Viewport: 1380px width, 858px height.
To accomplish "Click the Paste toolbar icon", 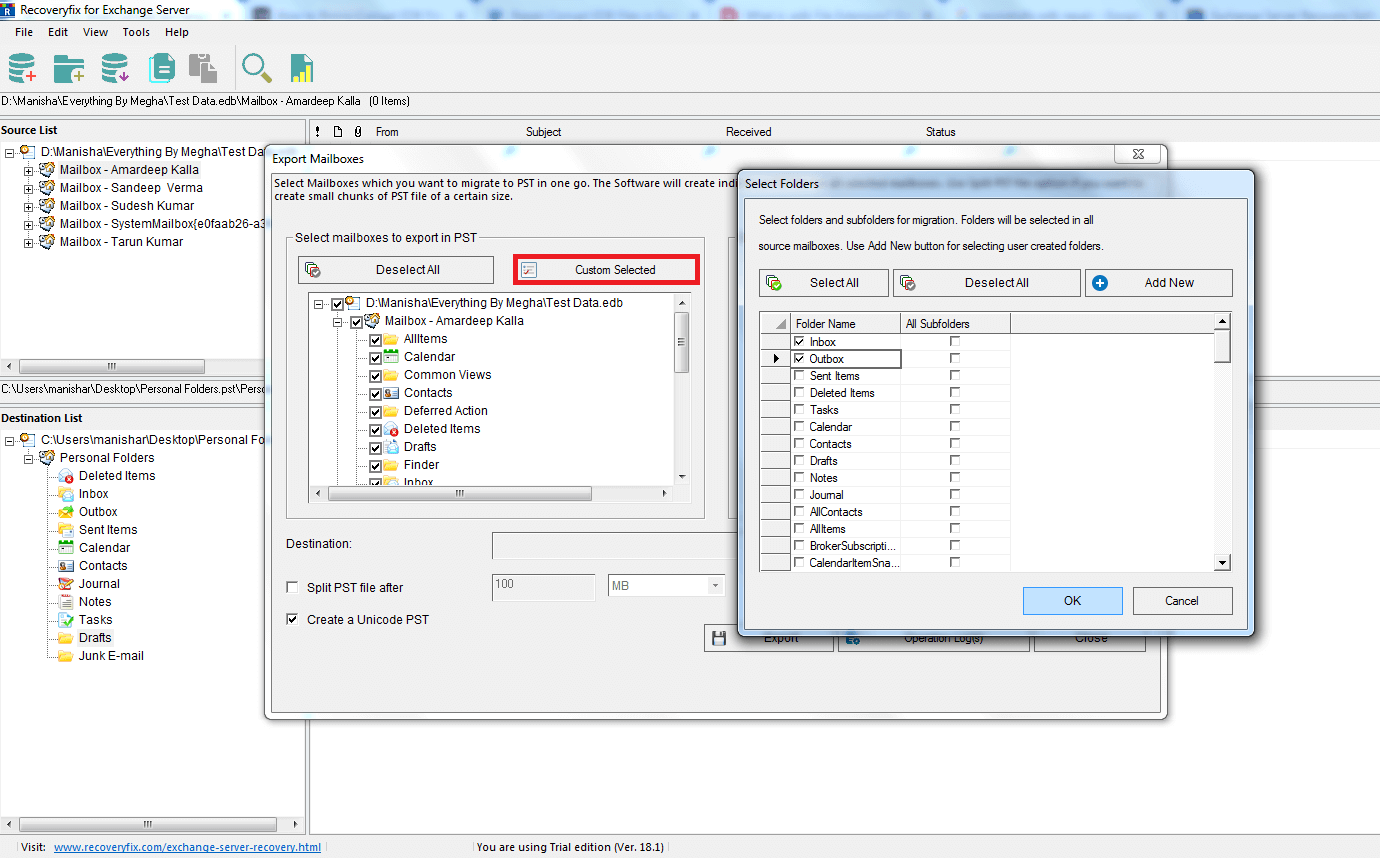I will click(x=204, y=68).
